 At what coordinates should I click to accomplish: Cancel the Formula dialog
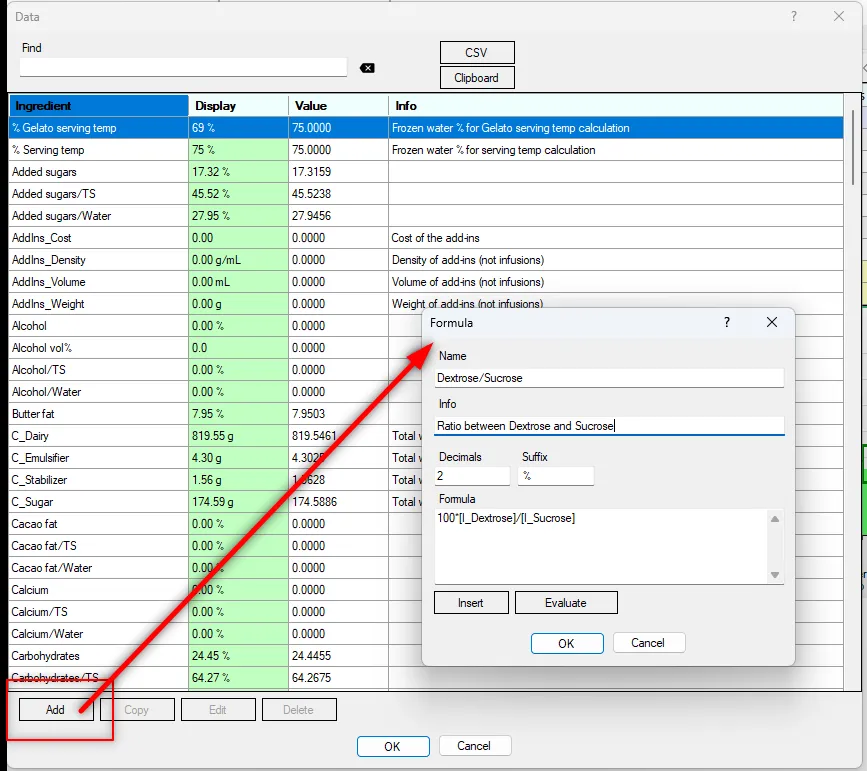[x=649, y=643]
